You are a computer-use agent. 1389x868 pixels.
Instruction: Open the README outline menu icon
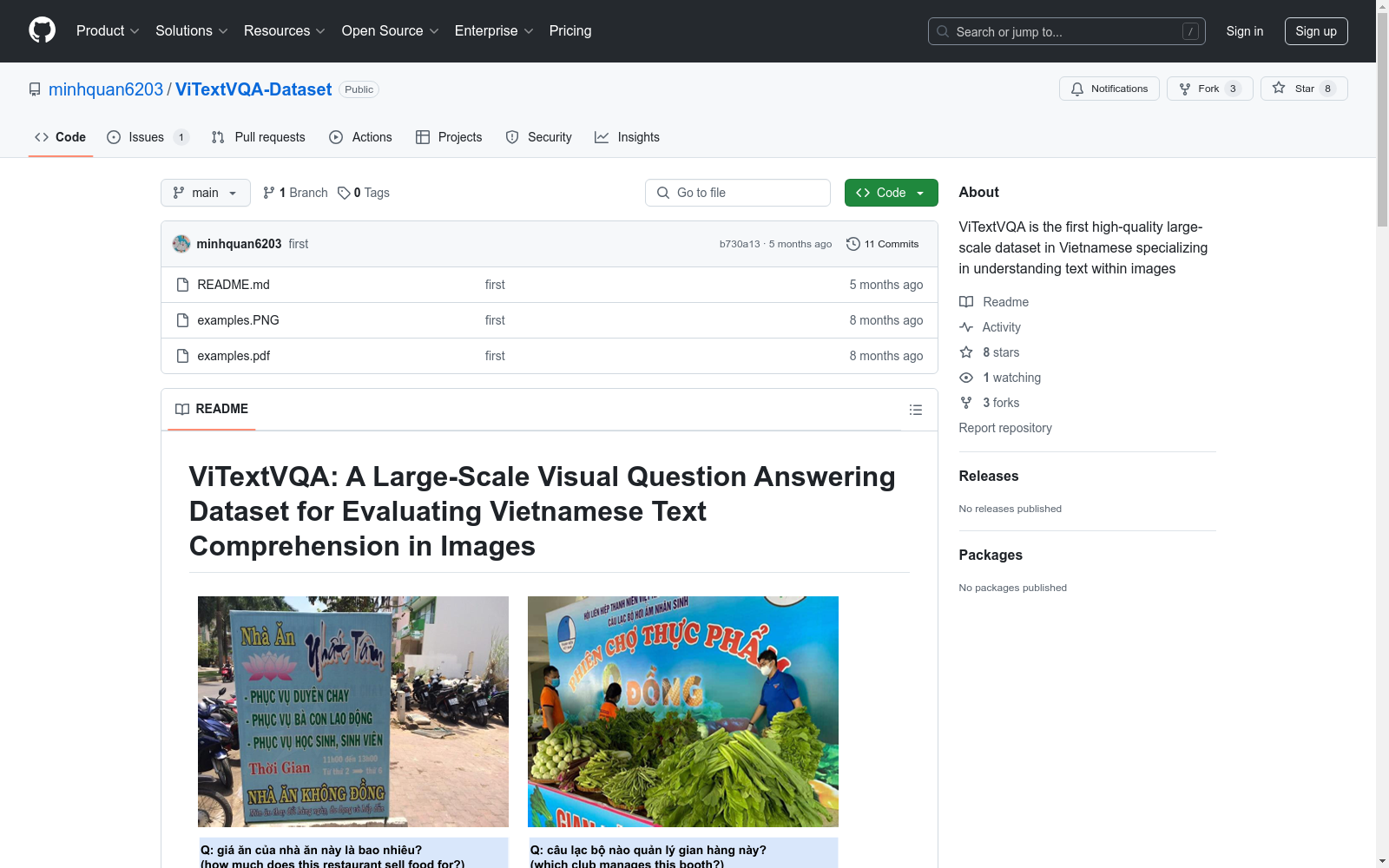[916, 410]
